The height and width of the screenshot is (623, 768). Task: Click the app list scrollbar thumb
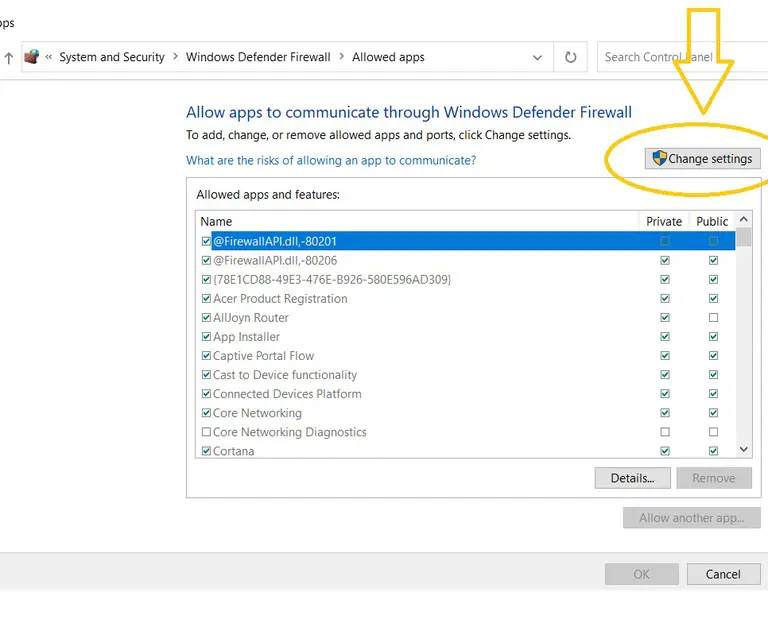[x=744, y=237]
